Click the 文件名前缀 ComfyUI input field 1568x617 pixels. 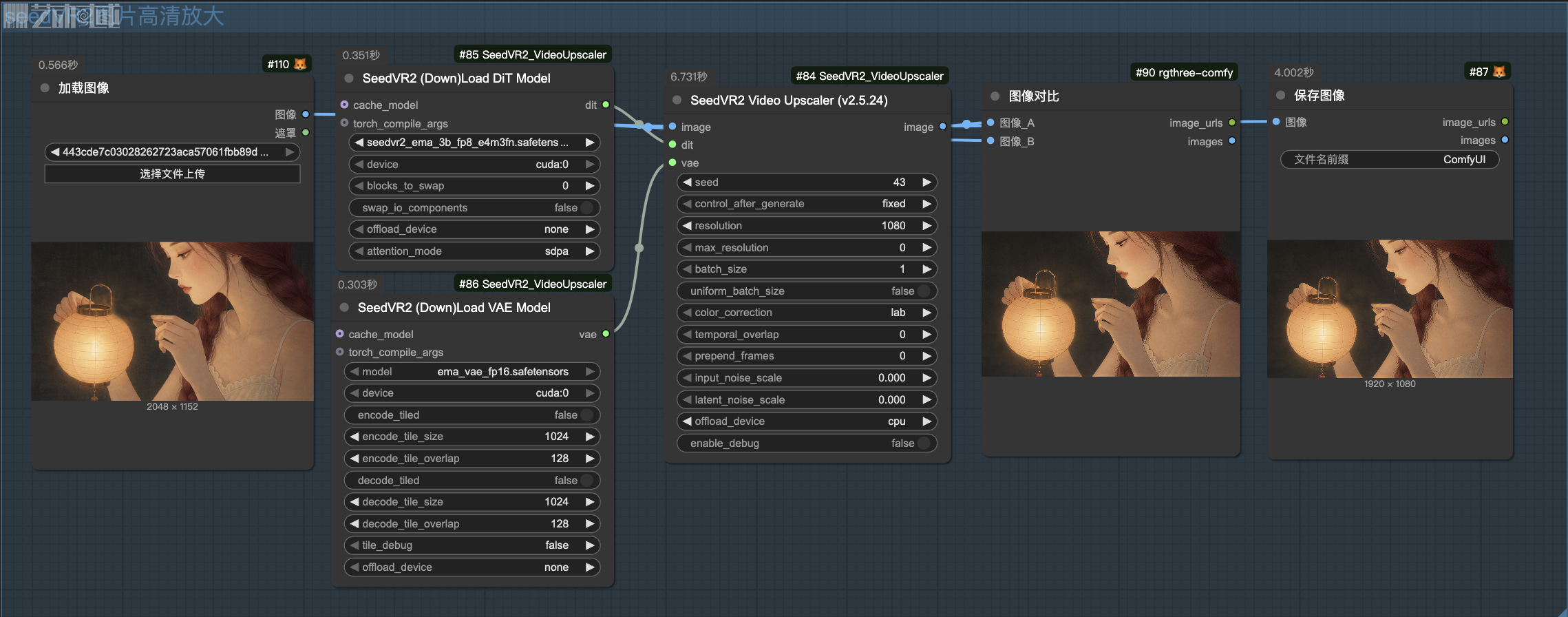(x=1390, y=160)
